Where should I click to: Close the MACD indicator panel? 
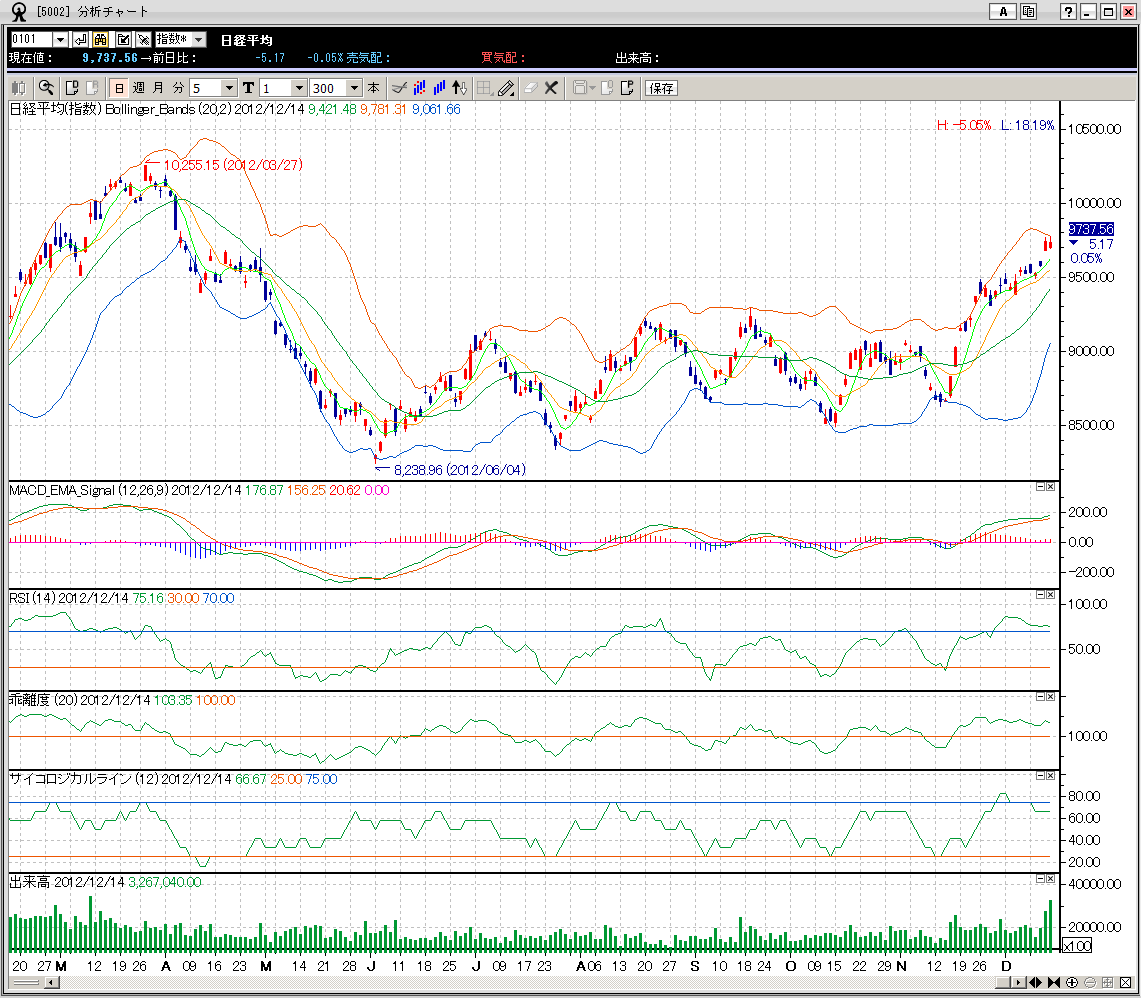(1050, 486)
